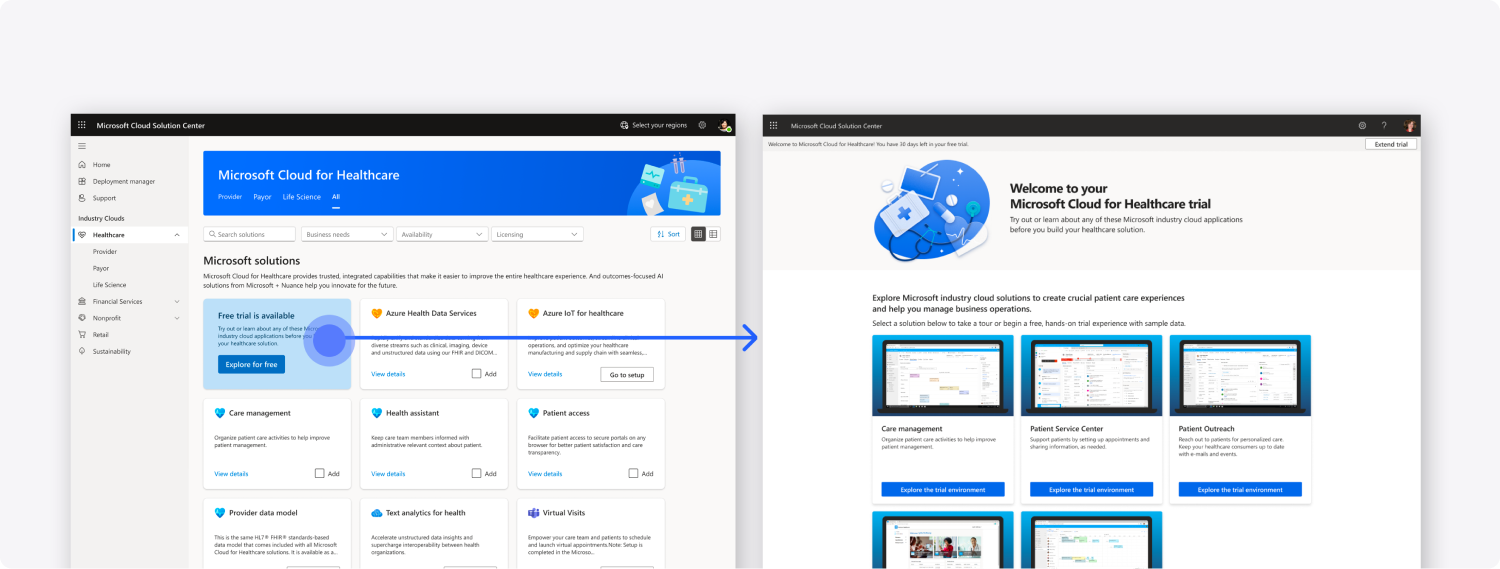
Task: Click globe icon beside Select your regions
Action: (624, 125)
